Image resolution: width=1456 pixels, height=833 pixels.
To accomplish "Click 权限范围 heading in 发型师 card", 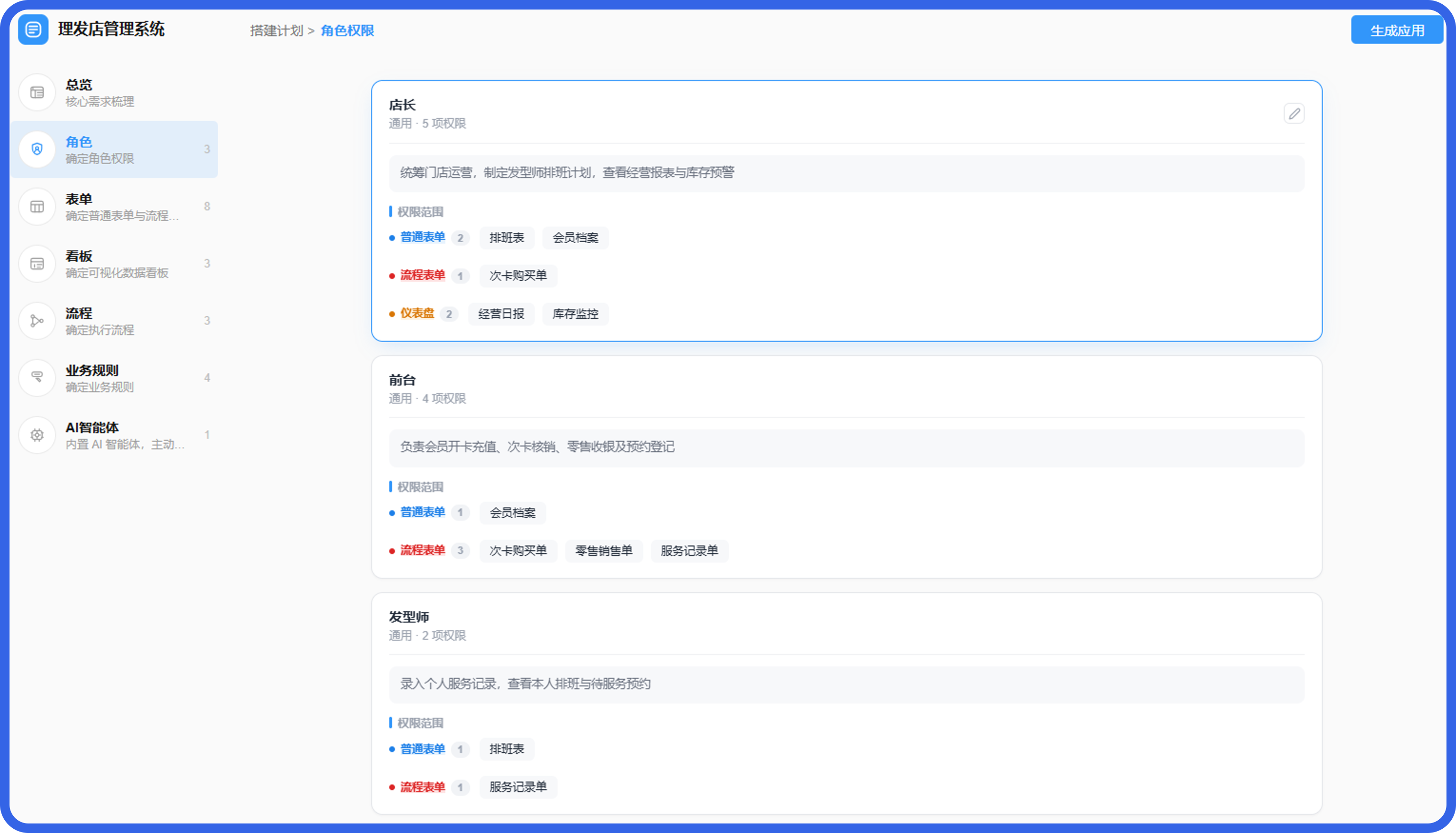I will (420, 724).
